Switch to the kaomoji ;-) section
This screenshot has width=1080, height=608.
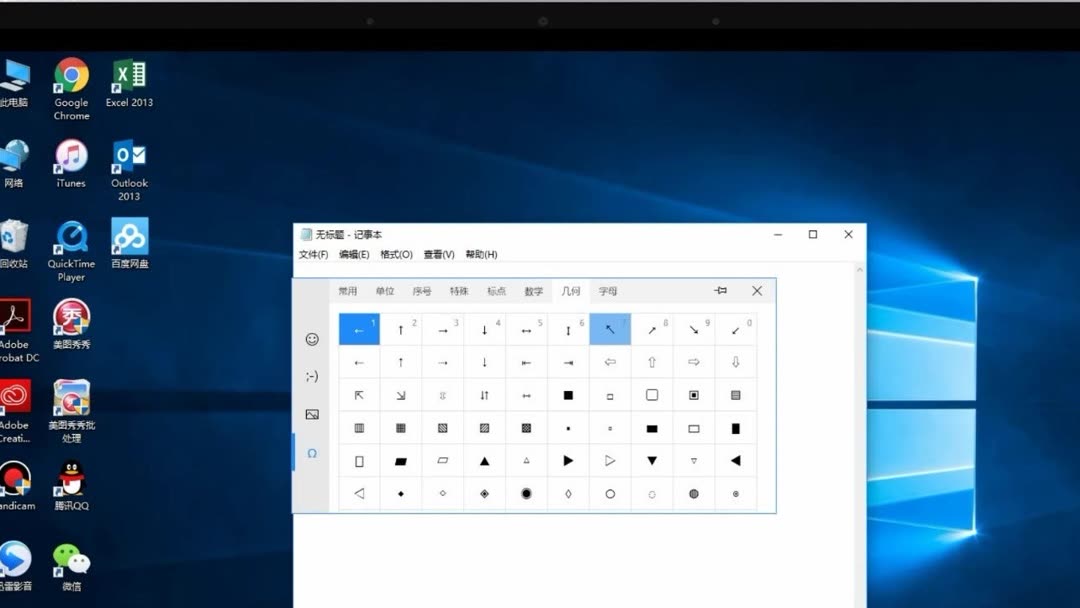(311, 376)
